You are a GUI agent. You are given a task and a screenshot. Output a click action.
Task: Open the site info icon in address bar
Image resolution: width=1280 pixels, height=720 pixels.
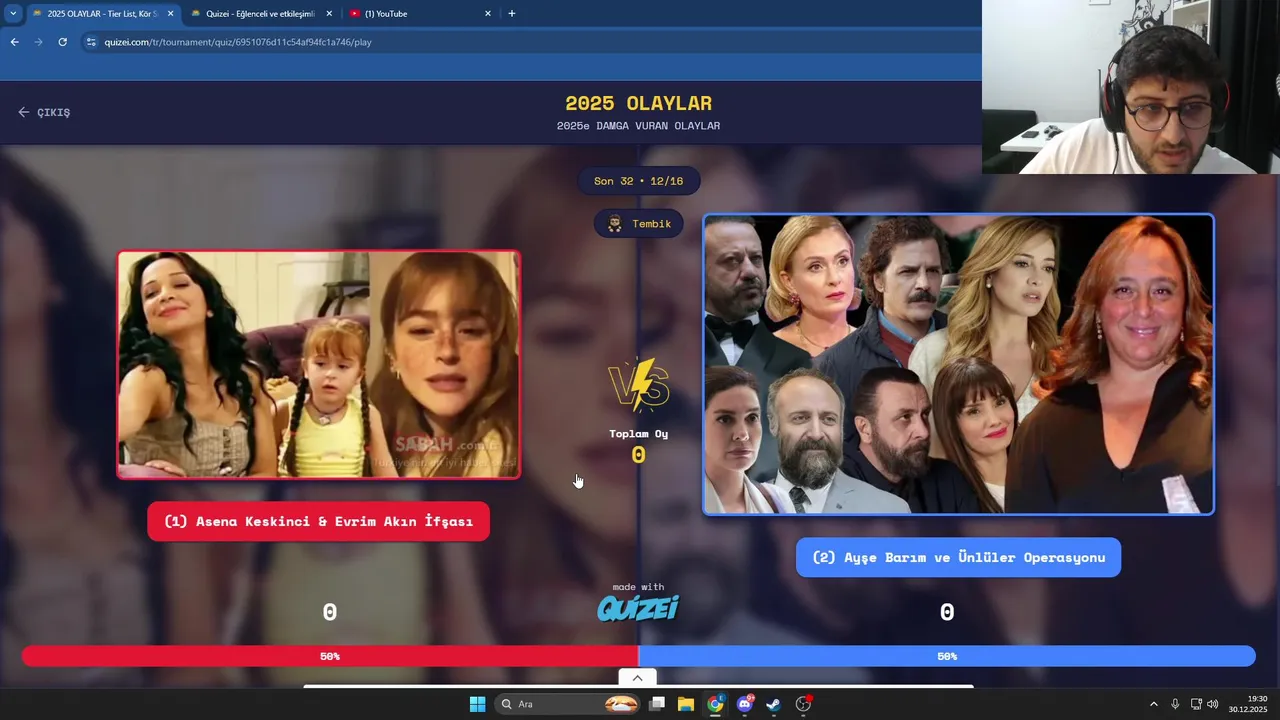(x=91, y=42)
